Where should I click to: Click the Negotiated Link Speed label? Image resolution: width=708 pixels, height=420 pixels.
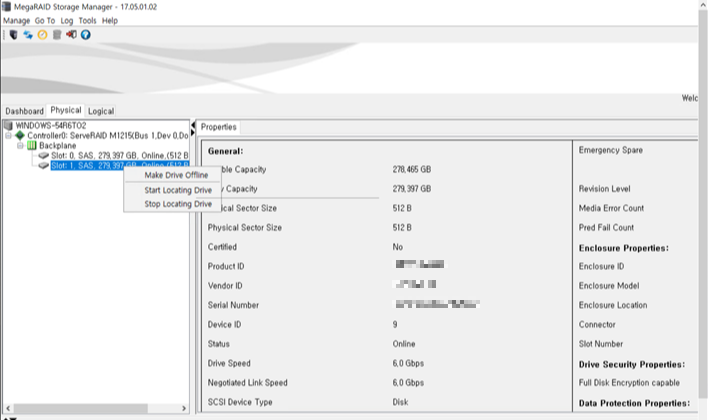coord(247,383)
